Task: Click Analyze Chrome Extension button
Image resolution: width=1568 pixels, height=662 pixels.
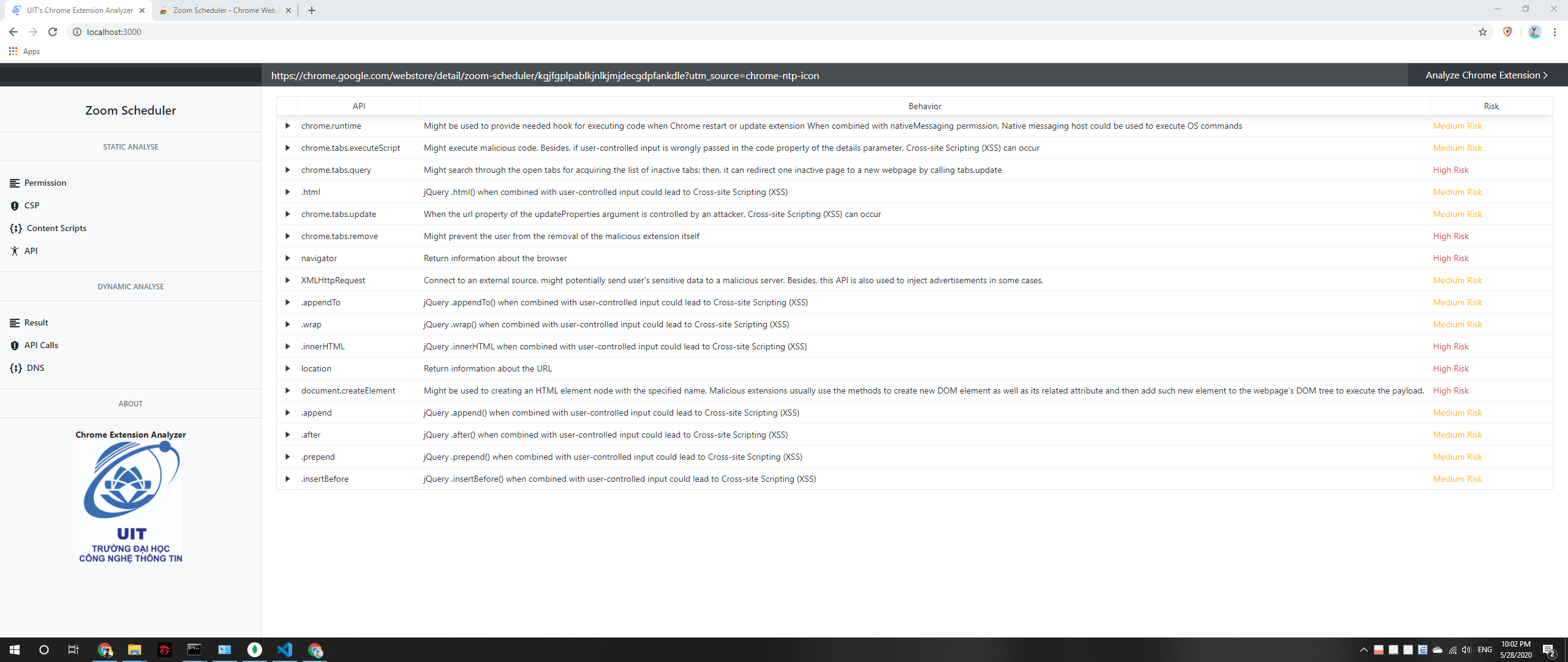Action: click(x=1487, y=75)
